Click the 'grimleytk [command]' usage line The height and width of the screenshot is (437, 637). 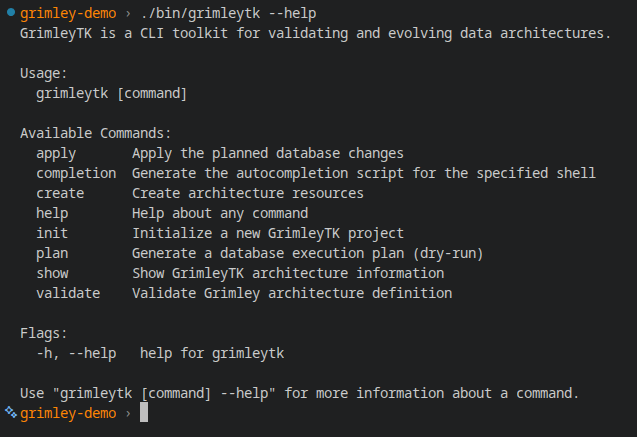[111, 94]
